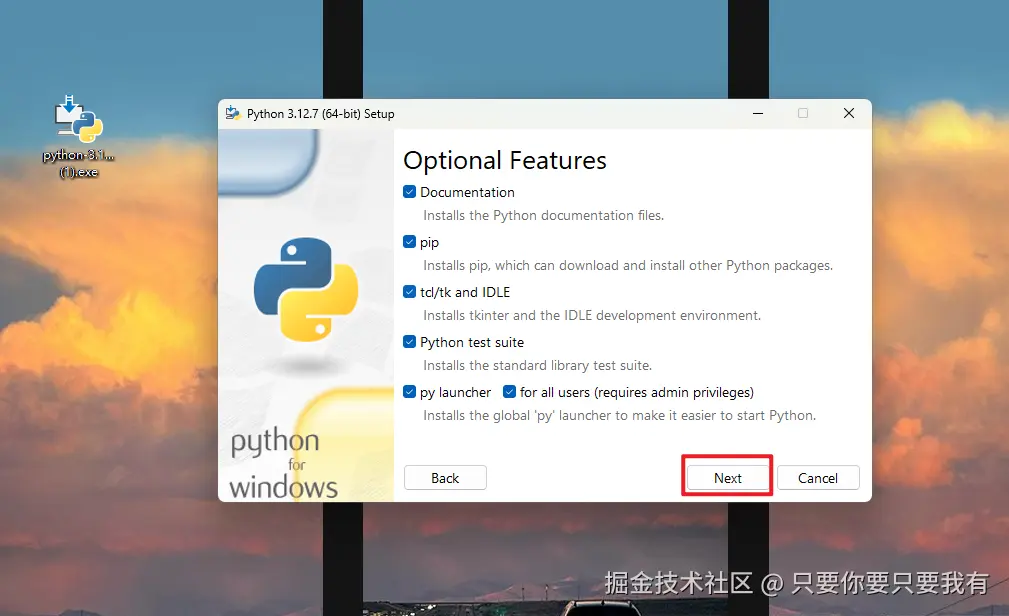1009x616 pixels.
Task: Click the global 'py' launcher description text
Action: click(620, 416)
